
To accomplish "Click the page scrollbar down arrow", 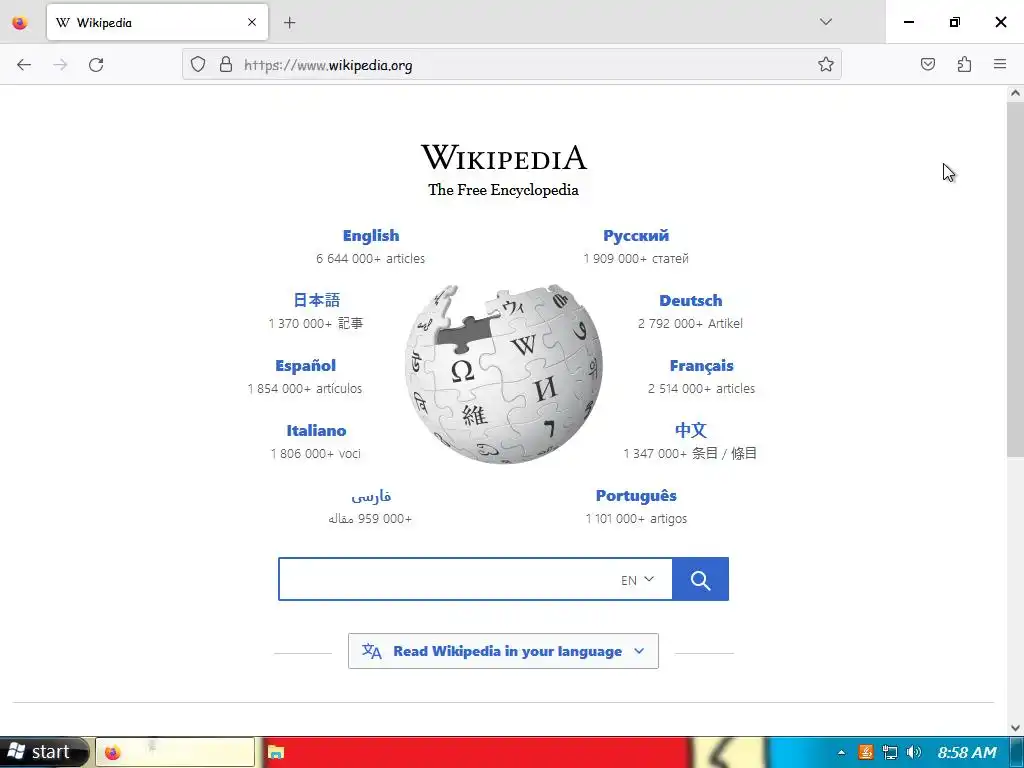I will (x=1015, y=727).
